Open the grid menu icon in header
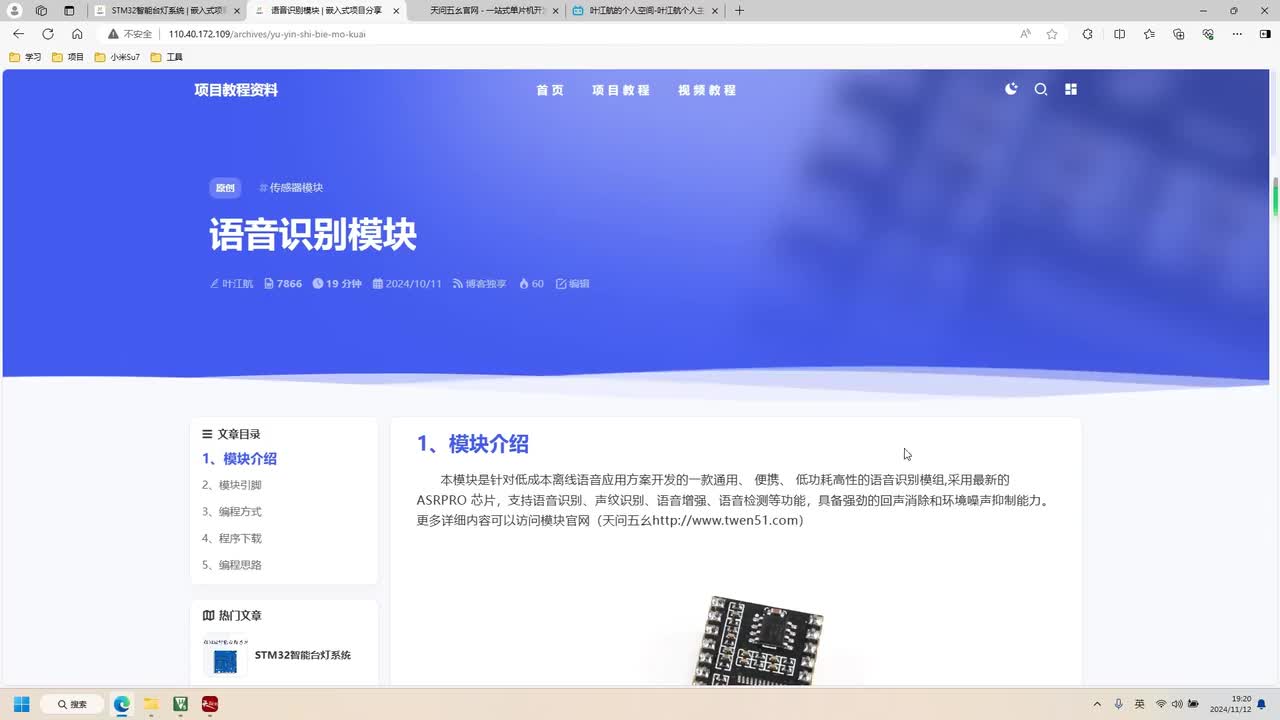 click(x=1071, y=89)
